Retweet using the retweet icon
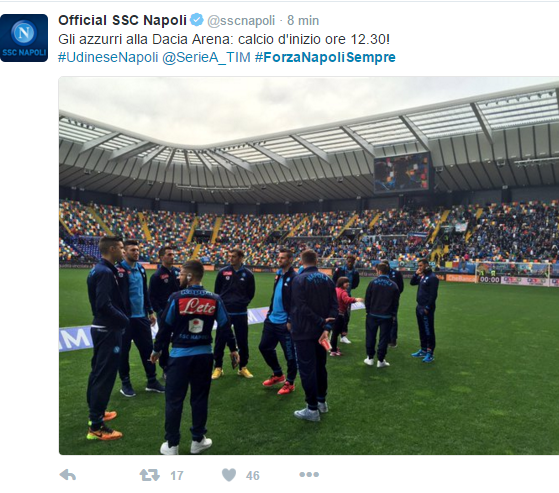Image resolution: width=559 pixels, height=493 pixels. click(150, 475)
